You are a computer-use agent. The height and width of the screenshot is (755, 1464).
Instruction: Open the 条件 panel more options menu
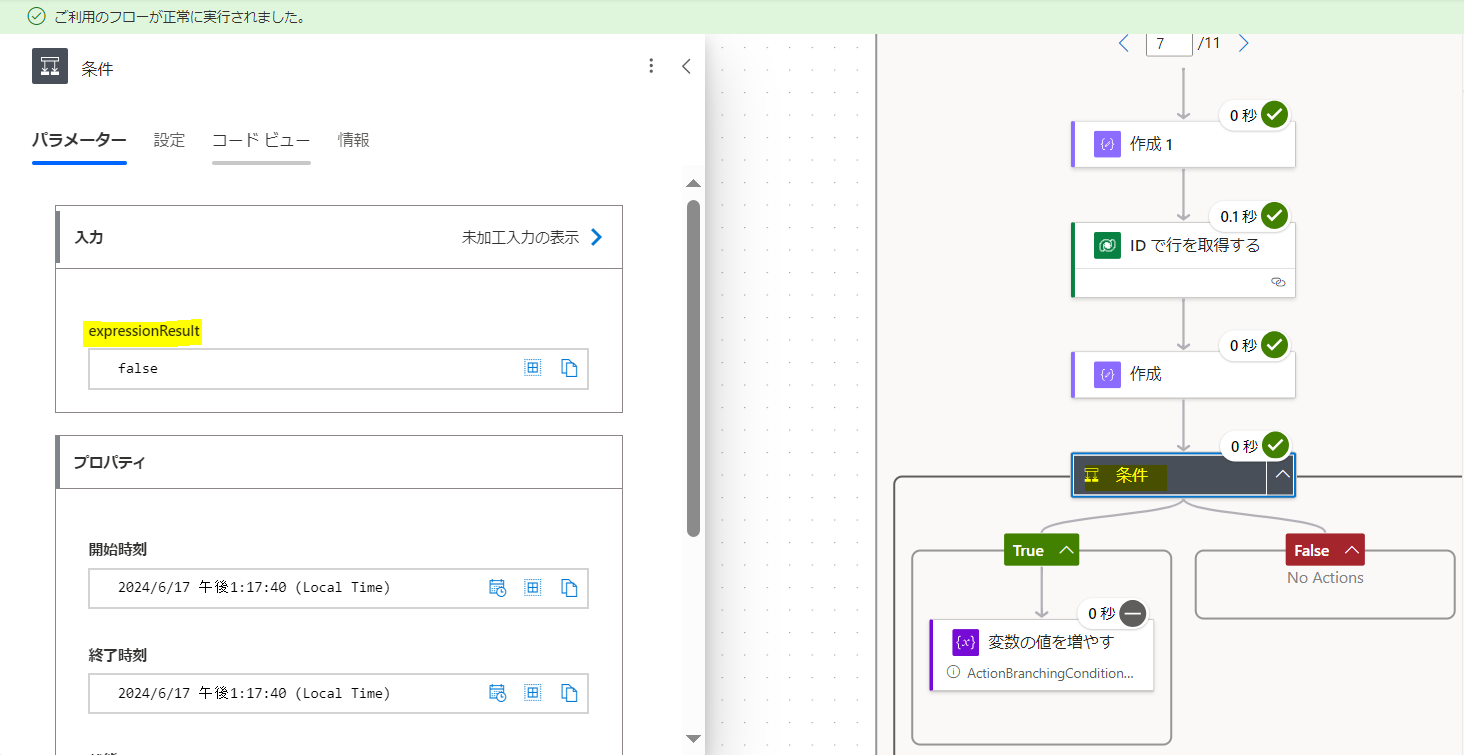point(651,66)
